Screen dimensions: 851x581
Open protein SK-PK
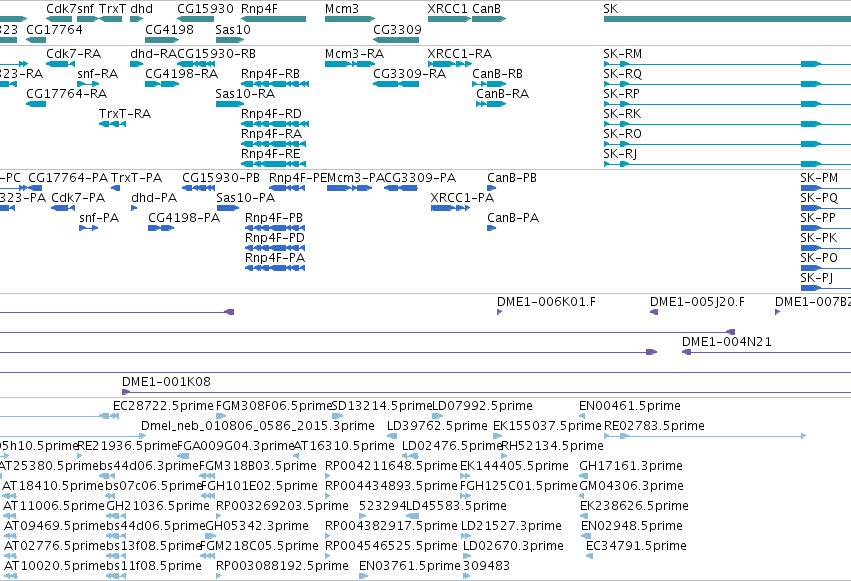[x=818, y=238]
